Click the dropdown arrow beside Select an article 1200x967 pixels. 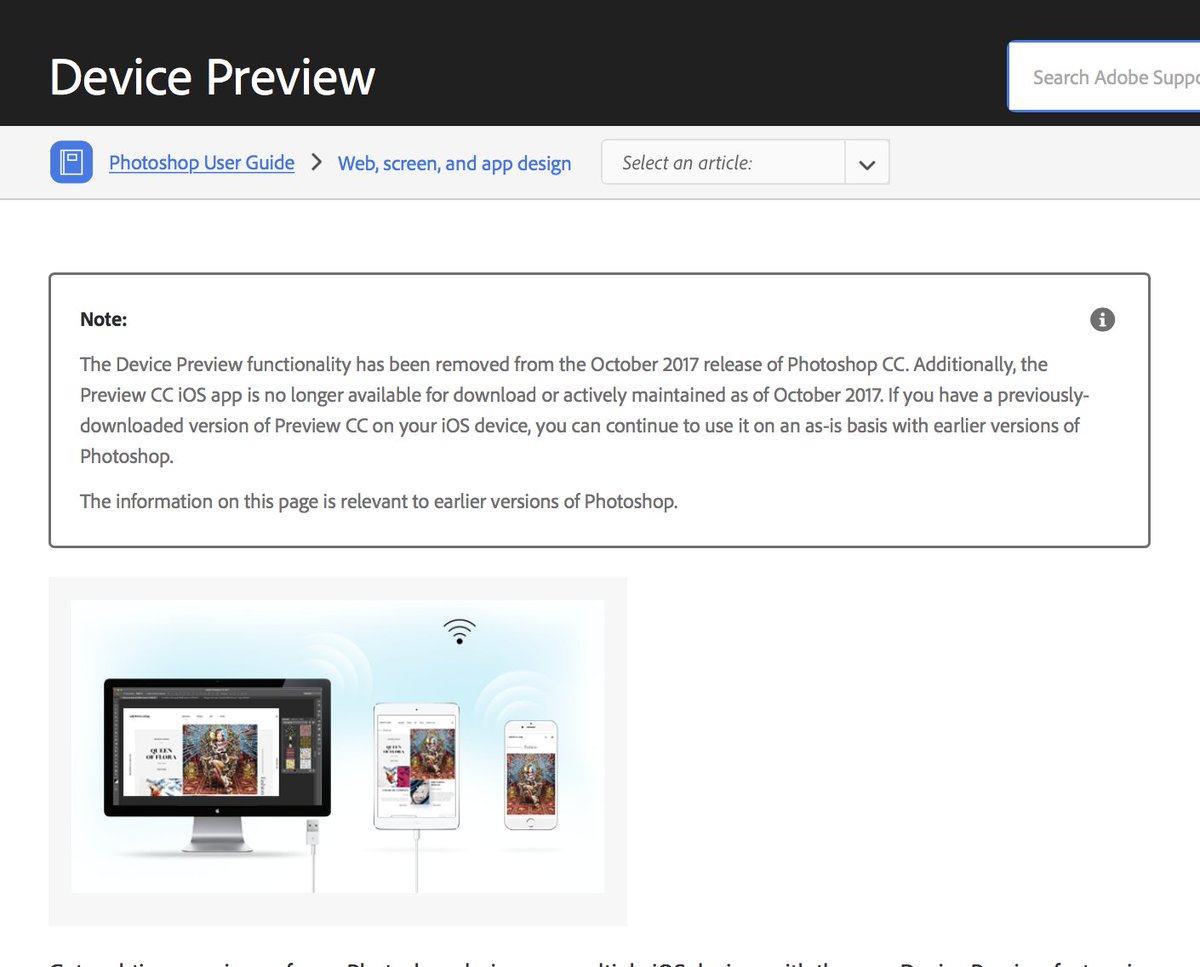[867, 163]
